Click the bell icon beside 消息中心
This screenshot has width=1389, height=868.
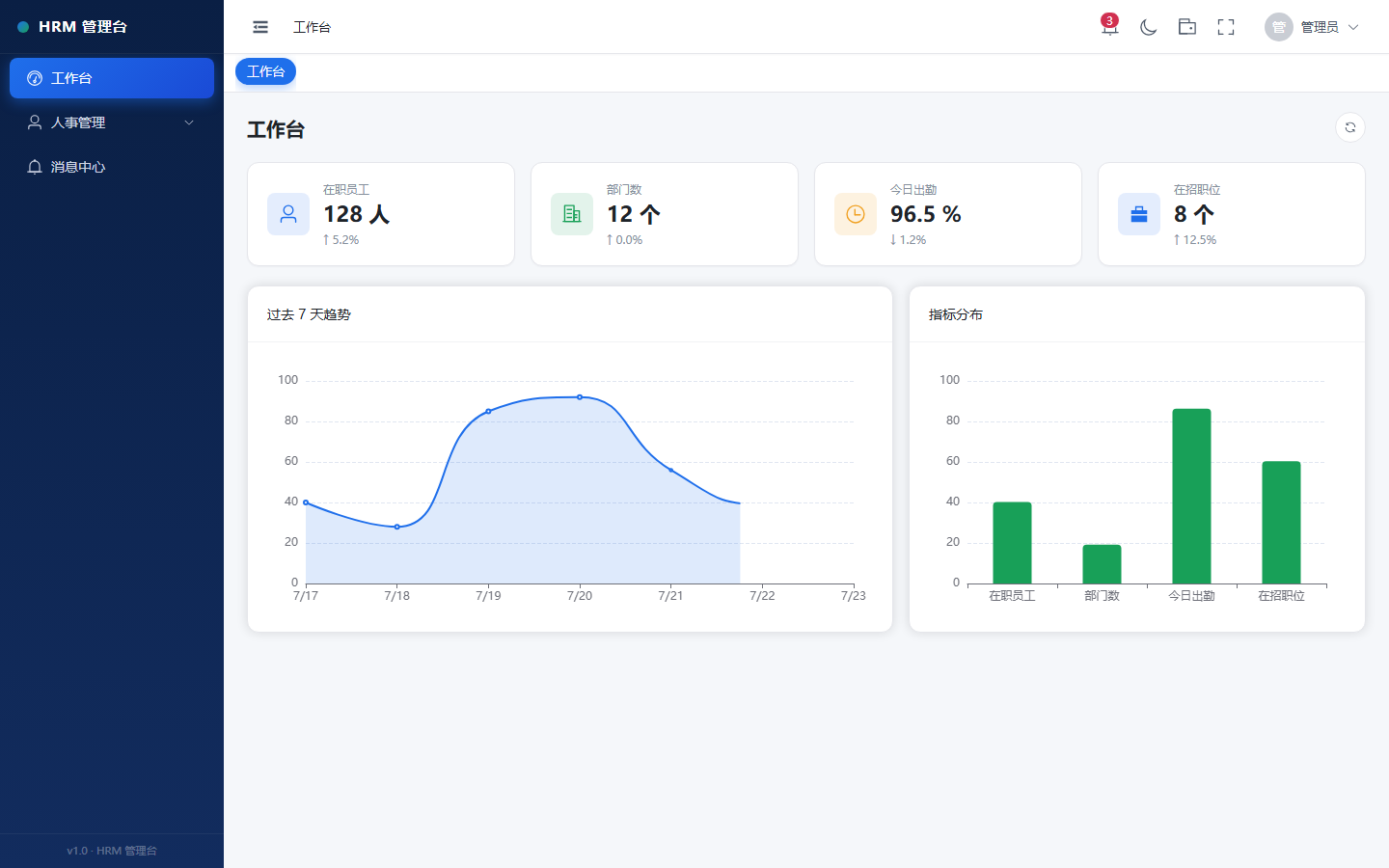click(x=35, y=167)
